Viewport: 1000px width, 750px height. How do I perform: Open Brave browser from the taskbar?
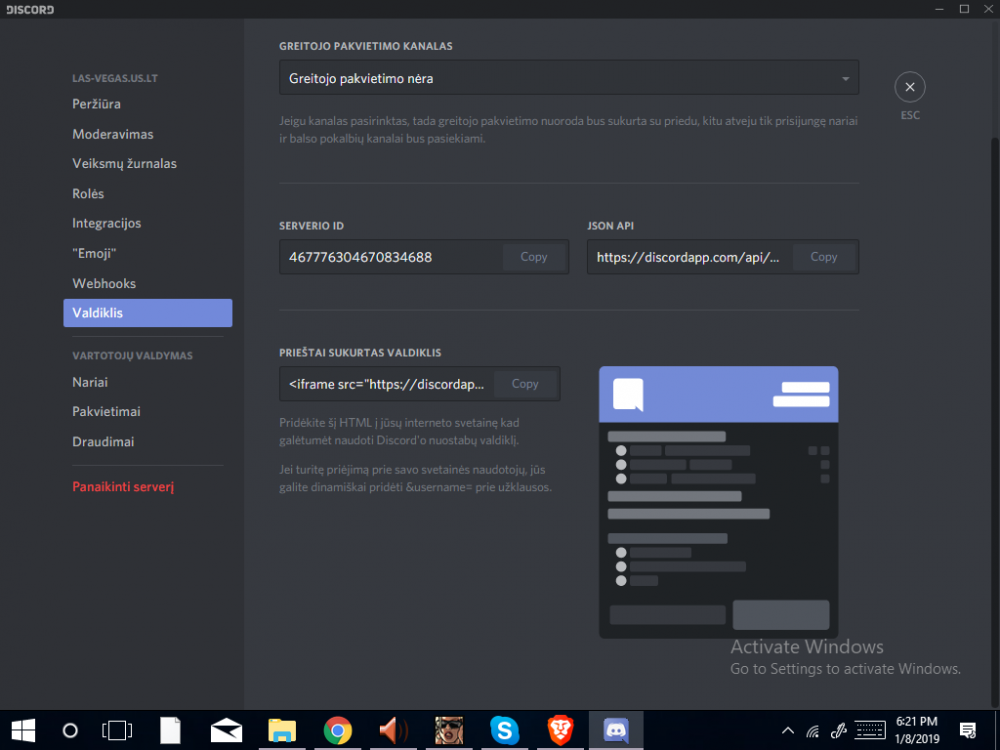pos(559,730)
